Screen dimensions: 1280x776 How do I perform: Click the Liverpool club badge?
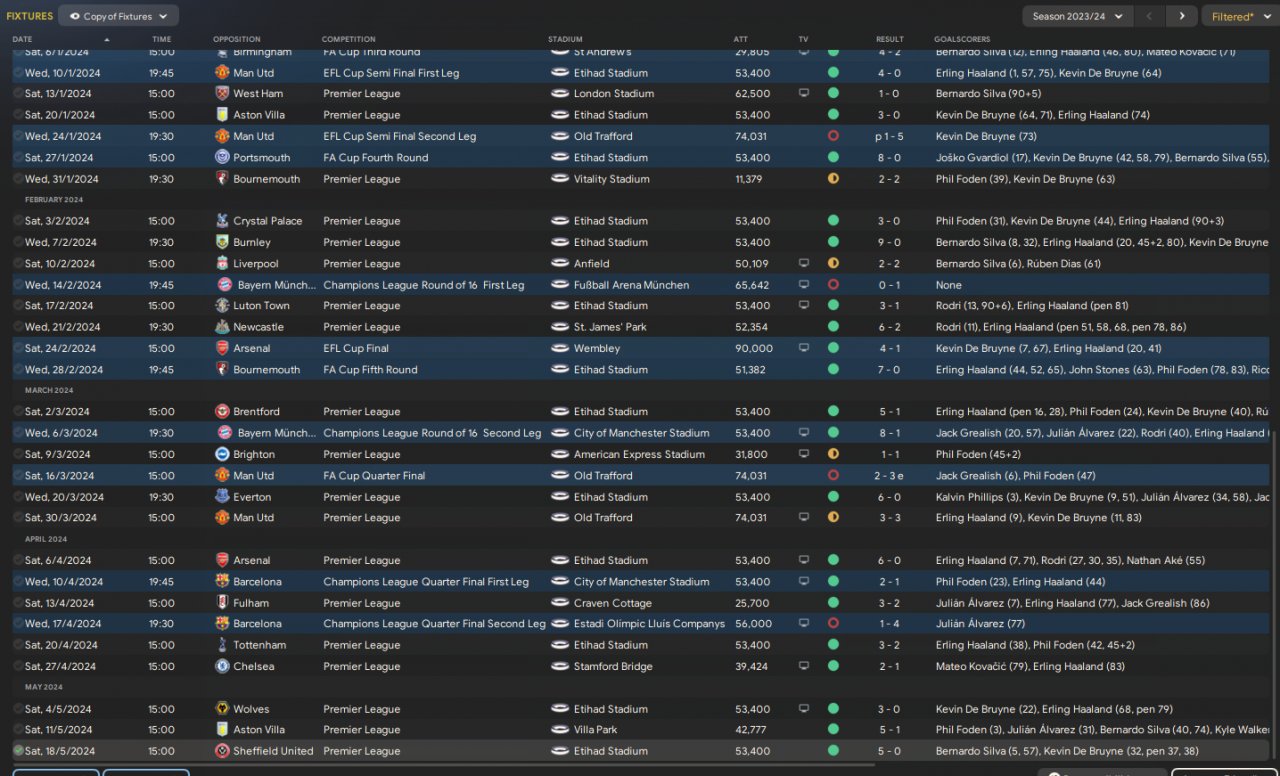pos(222,264)
